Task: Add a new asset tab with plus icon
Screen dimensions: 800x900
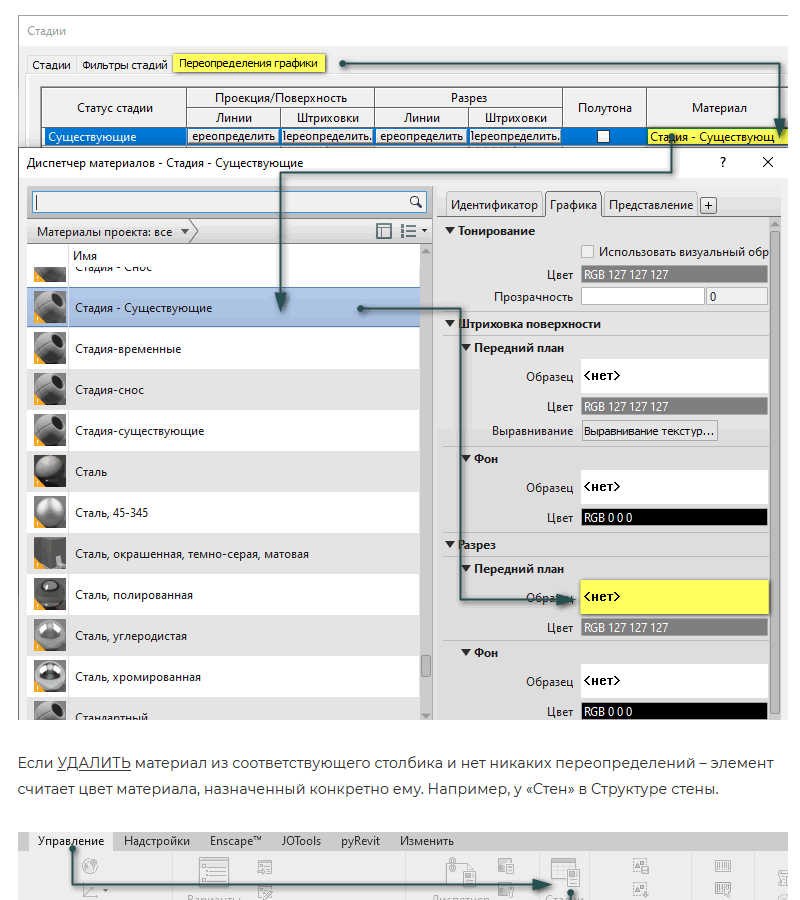Action: pos(709,205)
